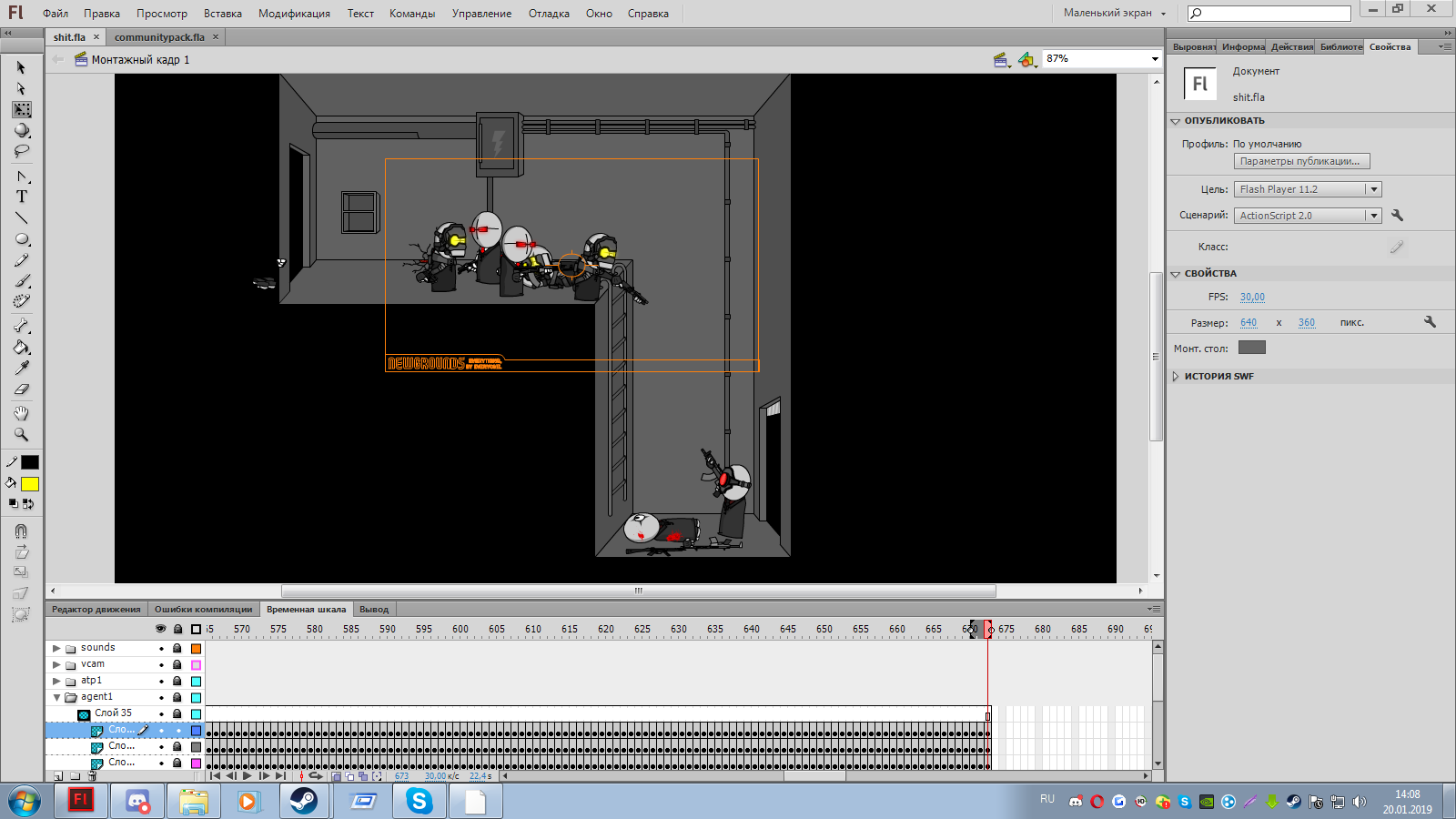Select the Deco tool
Image resolution: width=1456 pixels, height=819 pixels.
click(21, 301)
